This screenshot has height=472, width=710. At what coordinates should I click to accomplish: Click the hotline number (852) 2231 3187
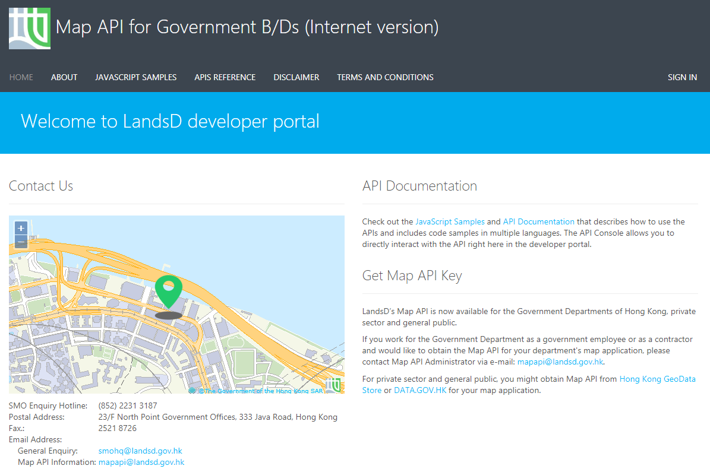(x=128, y=405)
